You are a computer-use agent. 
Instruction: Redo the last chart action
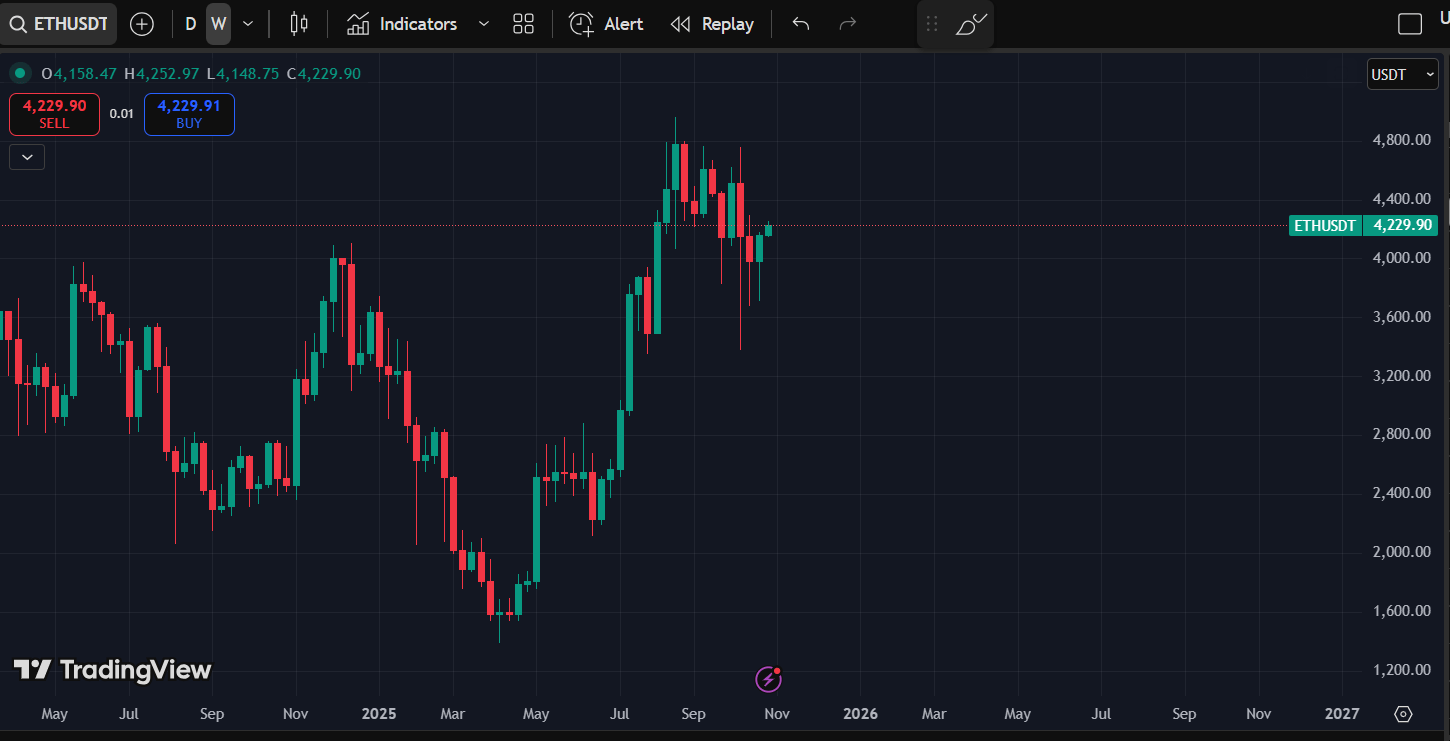848,24
